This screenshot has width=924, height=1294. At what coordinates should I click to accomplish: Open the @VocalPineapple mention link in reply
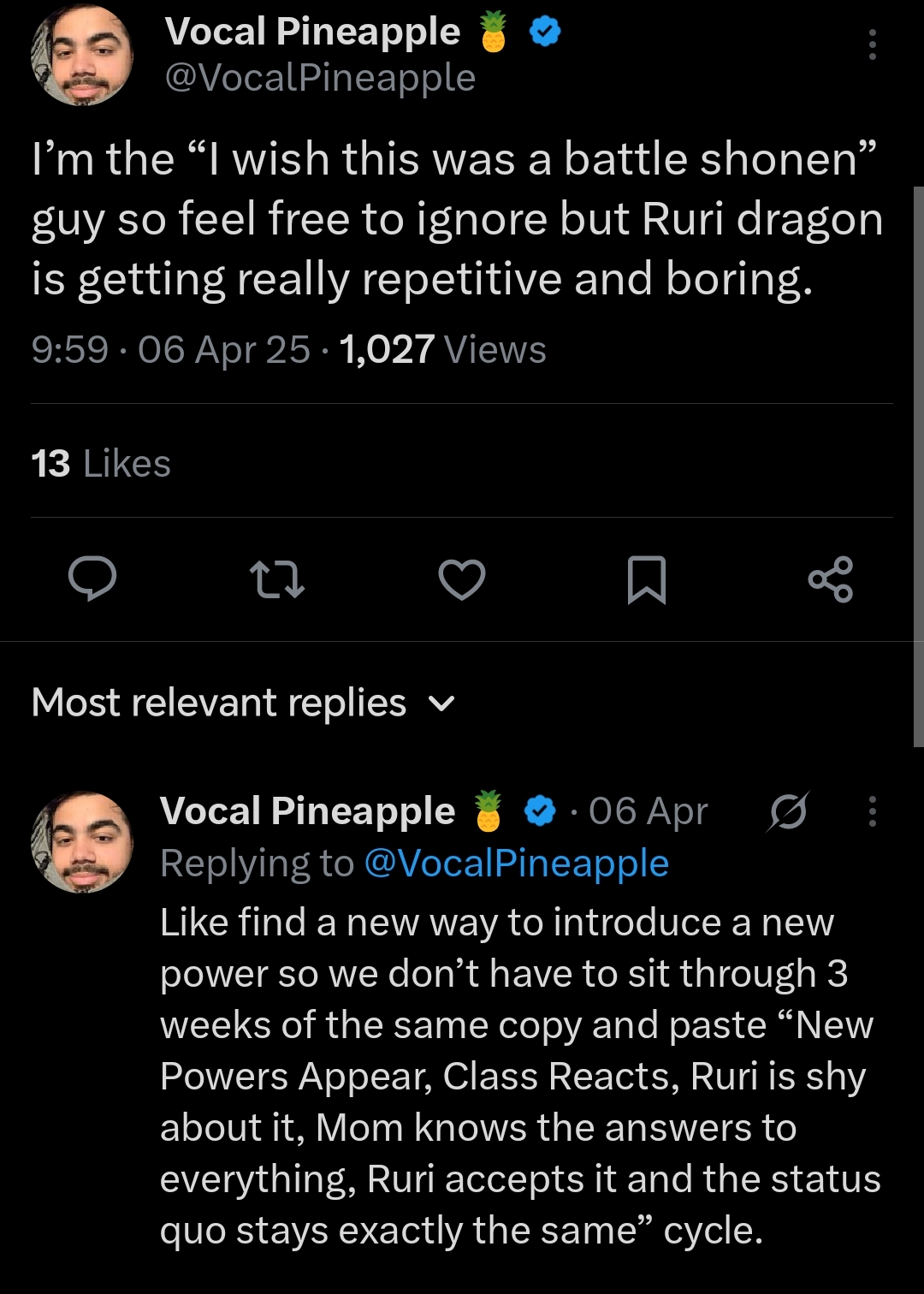coord(516,864)
